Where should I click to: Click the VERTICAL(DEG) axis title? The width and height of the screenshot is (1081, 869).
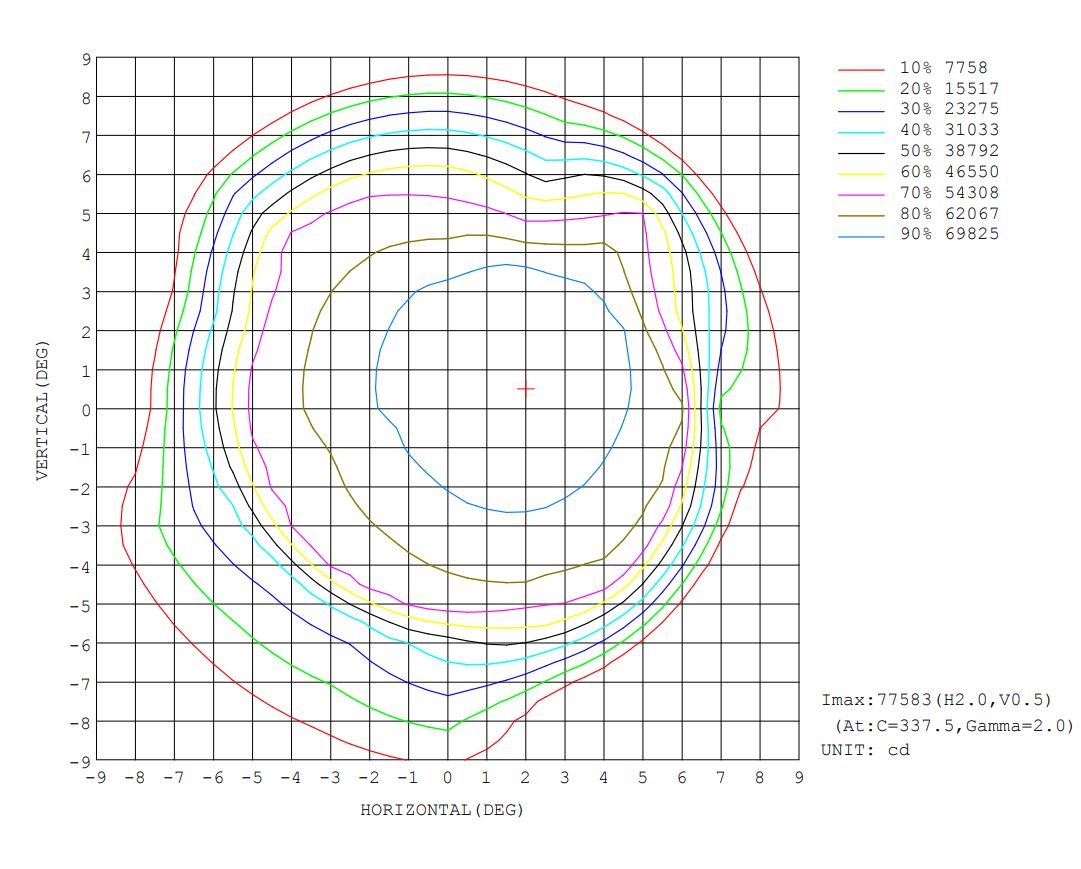point(42,410)
